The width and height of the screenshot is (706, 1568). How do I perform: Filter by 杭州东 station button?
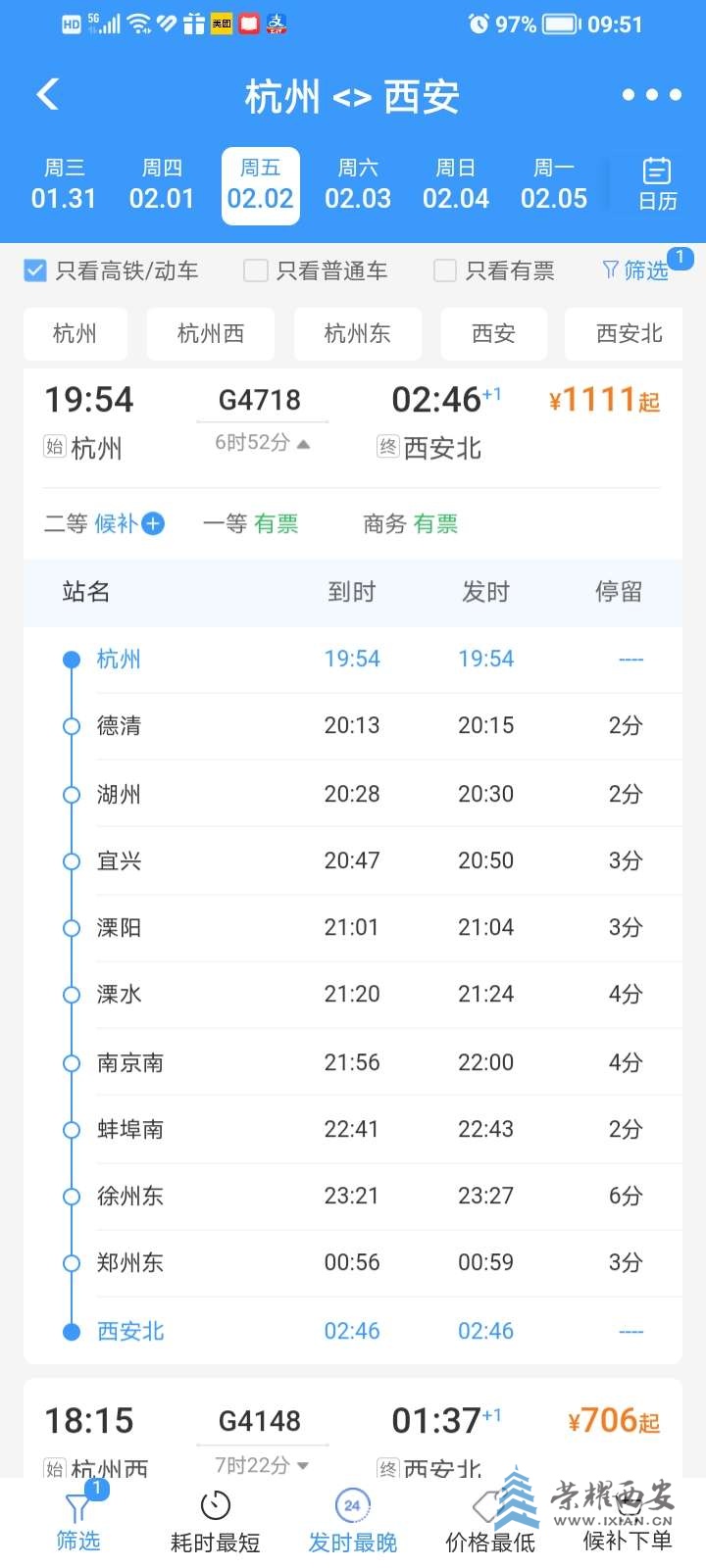(358, 333)
